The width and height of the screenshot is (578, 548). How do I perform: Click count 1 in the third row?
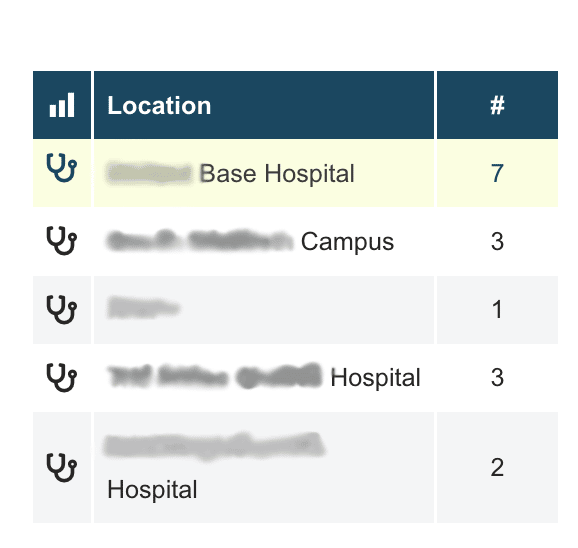(497, 310)
